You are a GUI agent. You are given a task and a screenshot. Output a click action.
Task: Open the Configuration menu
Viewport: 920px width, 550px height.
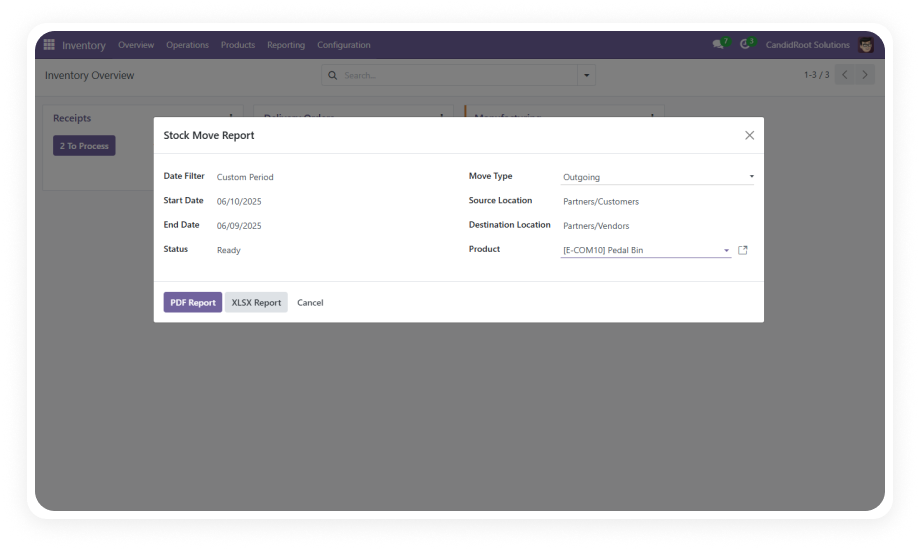[344, 45]
